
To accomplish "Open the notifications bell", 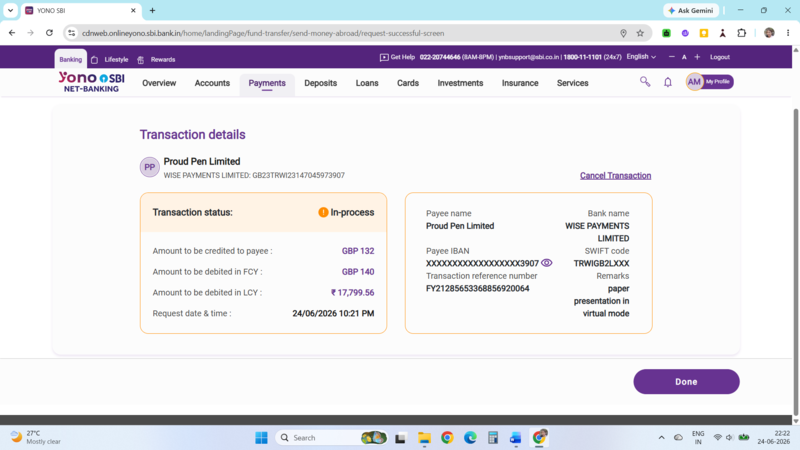I will pos(667,82).
